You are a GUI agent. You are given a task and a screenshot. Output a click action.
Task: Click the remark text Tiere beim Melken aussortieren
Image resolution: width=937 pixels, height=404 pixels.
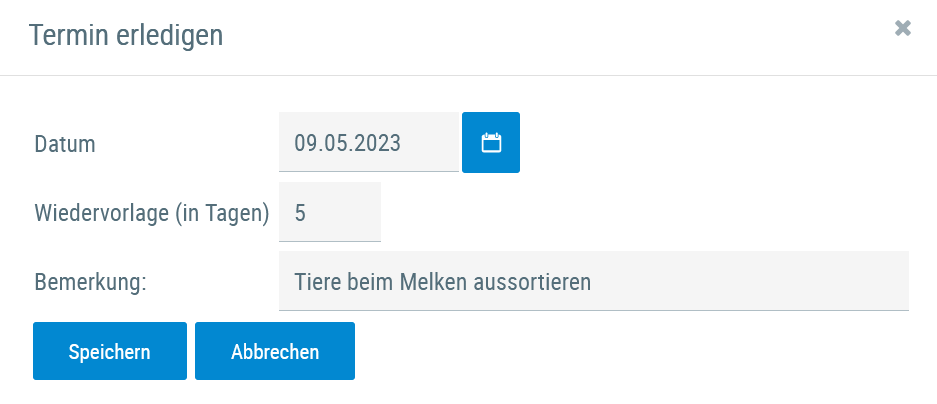[x=442, y=281]
